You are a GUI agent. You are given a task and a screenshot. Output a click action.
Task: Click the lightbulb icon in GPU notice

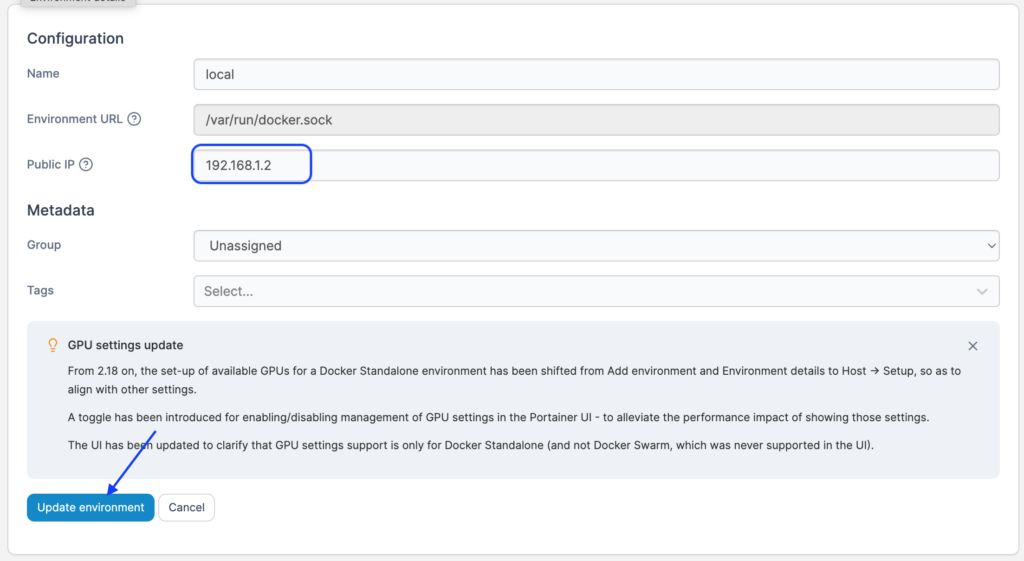point(53,345)
